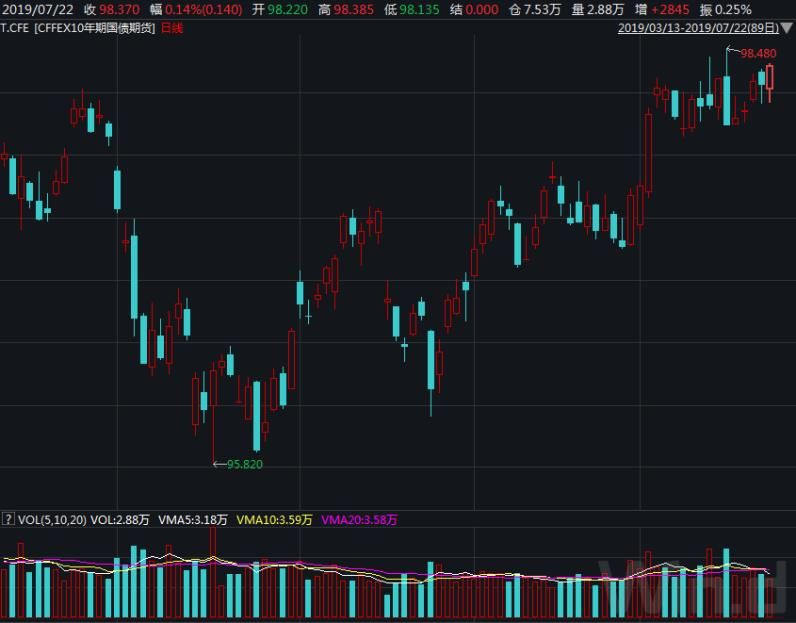Click the CFFEX10年期国债期货 contract name
The height and width of the screenshot is (623, 796).
(95, 28)
